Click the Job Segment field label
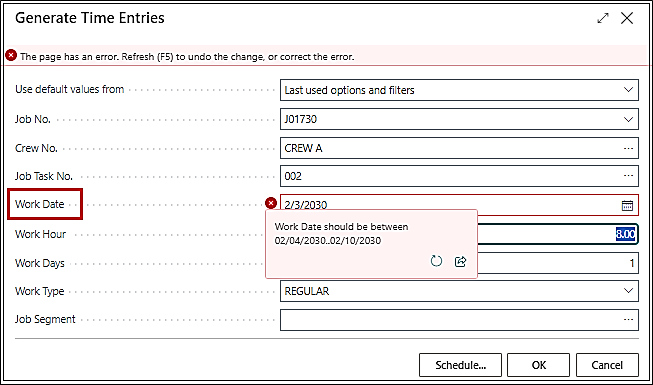The height and width of the screenshot is (385, 653). point(45,320)
